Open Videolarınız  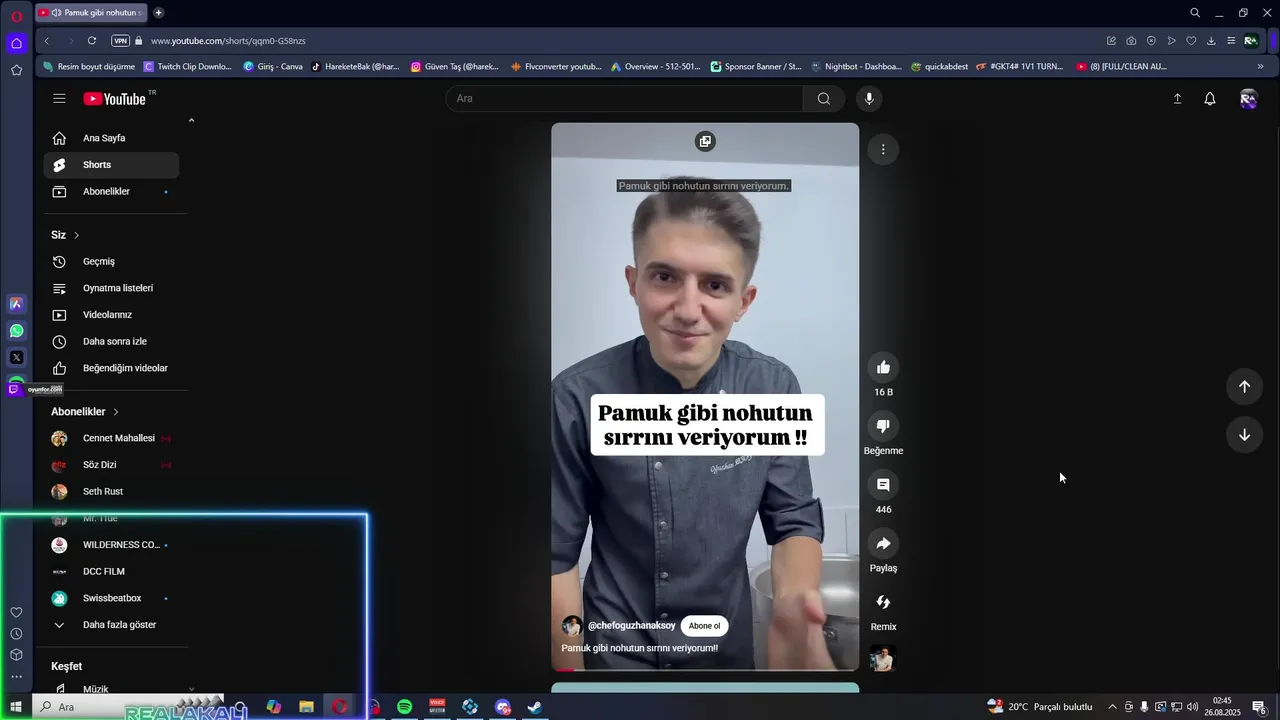[111, 315]
